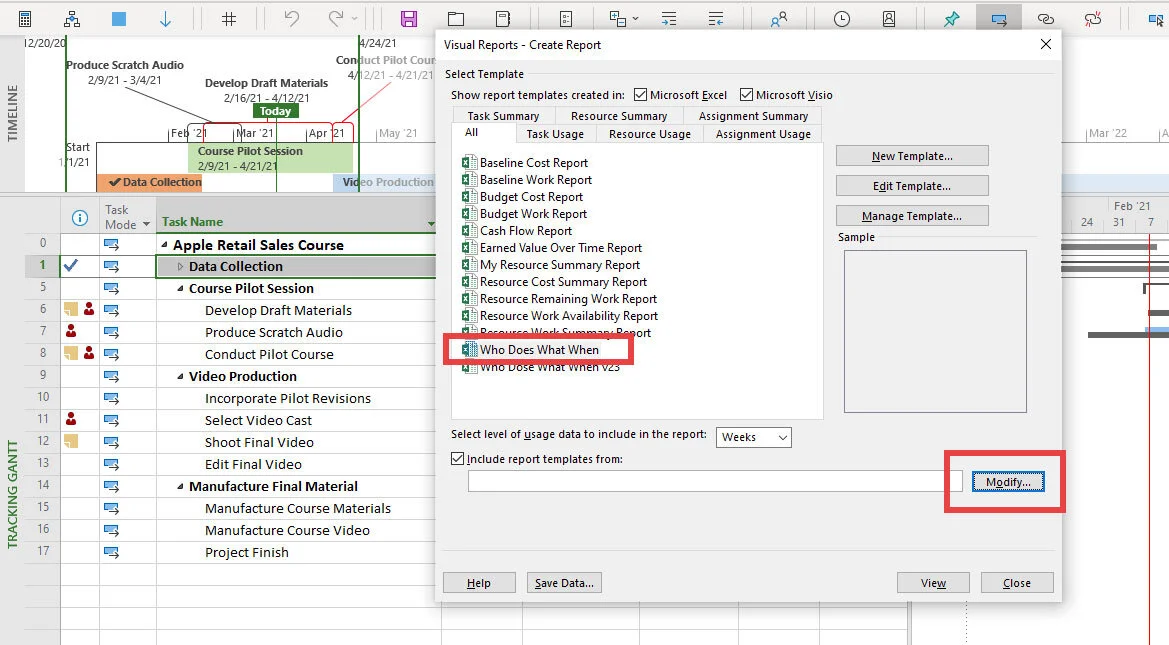Click the Edit Template button
Screen dimensions: 1169x645
click(912, 186)
